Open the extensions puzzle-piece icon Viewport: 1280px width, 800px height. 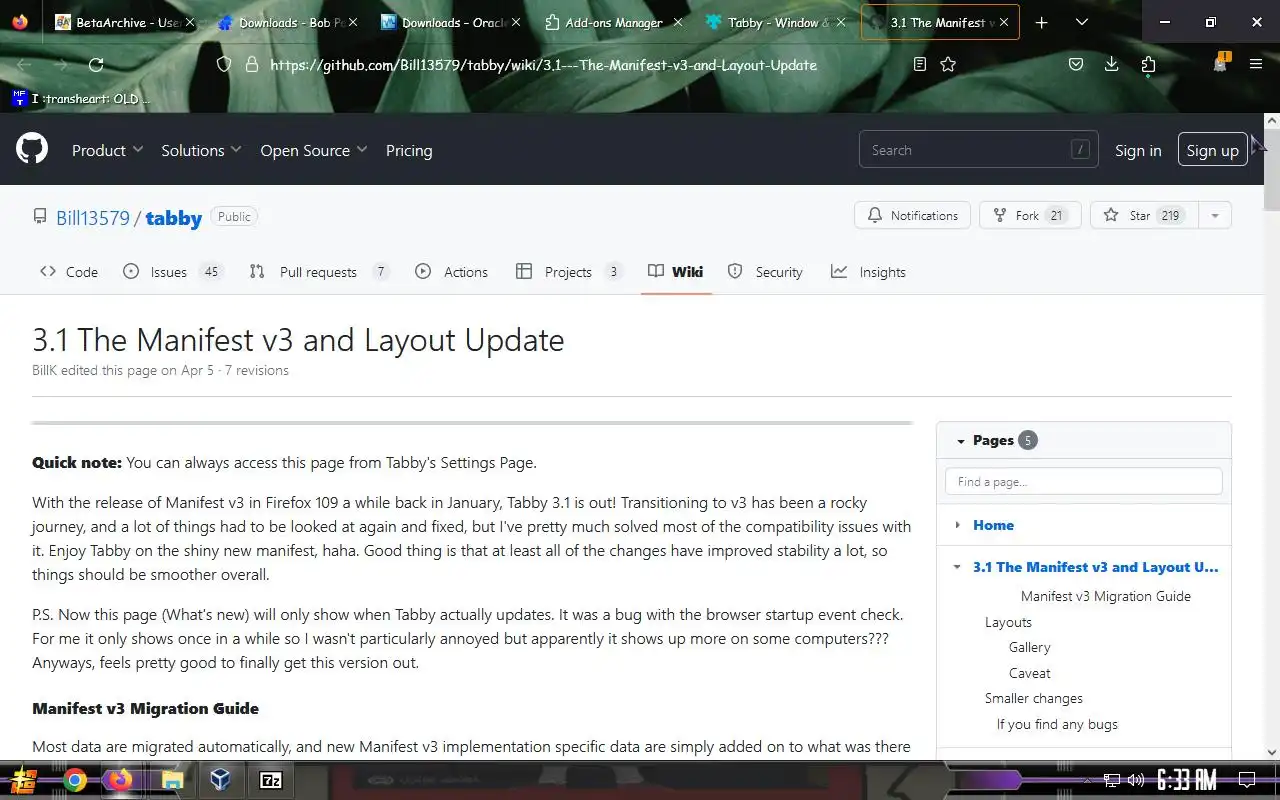[1148, 65]
